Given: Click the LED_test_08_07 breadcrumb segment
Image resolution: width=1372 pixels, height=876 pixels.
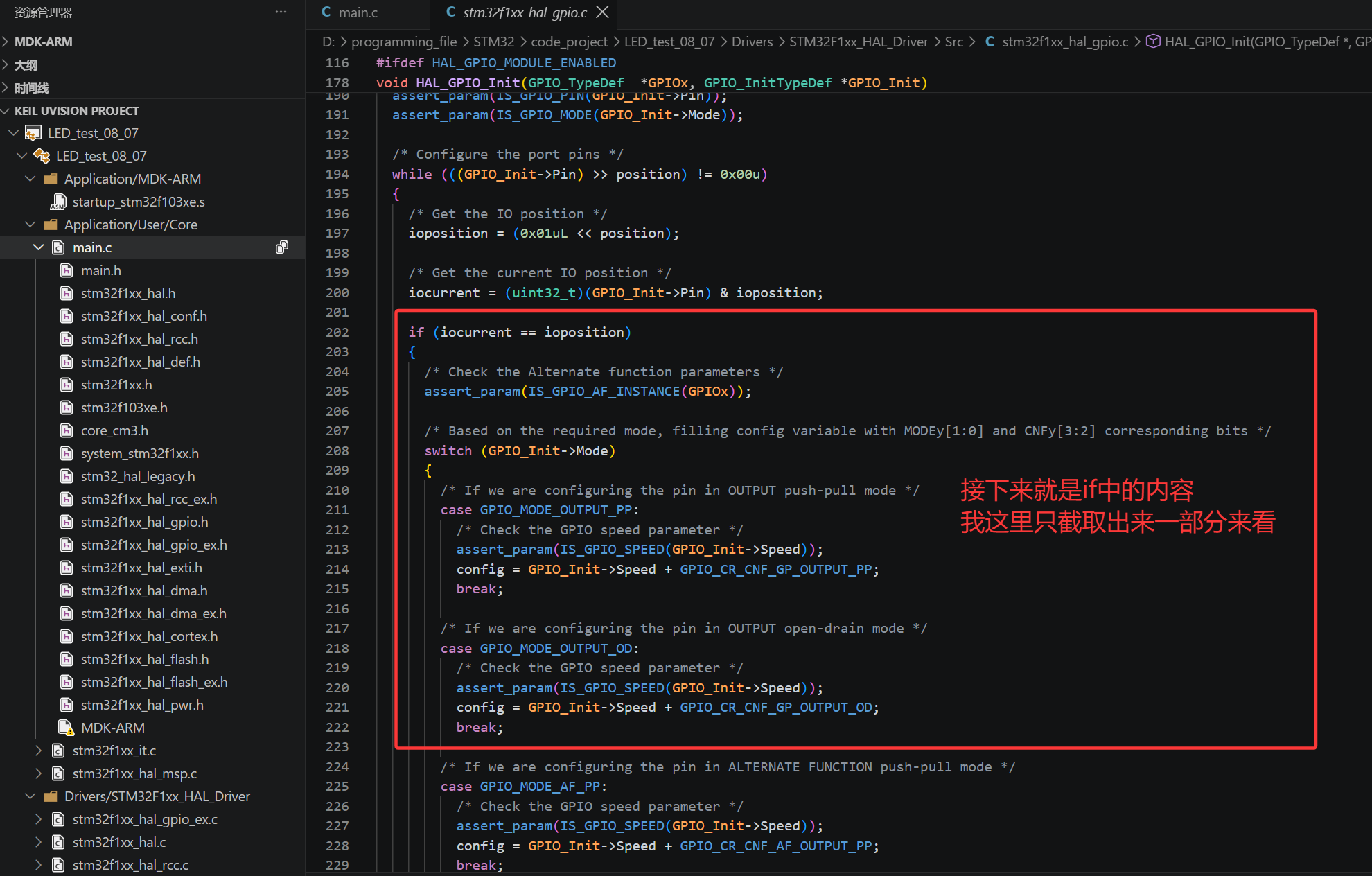Looking at the screenshot, I should click(669, 42).
